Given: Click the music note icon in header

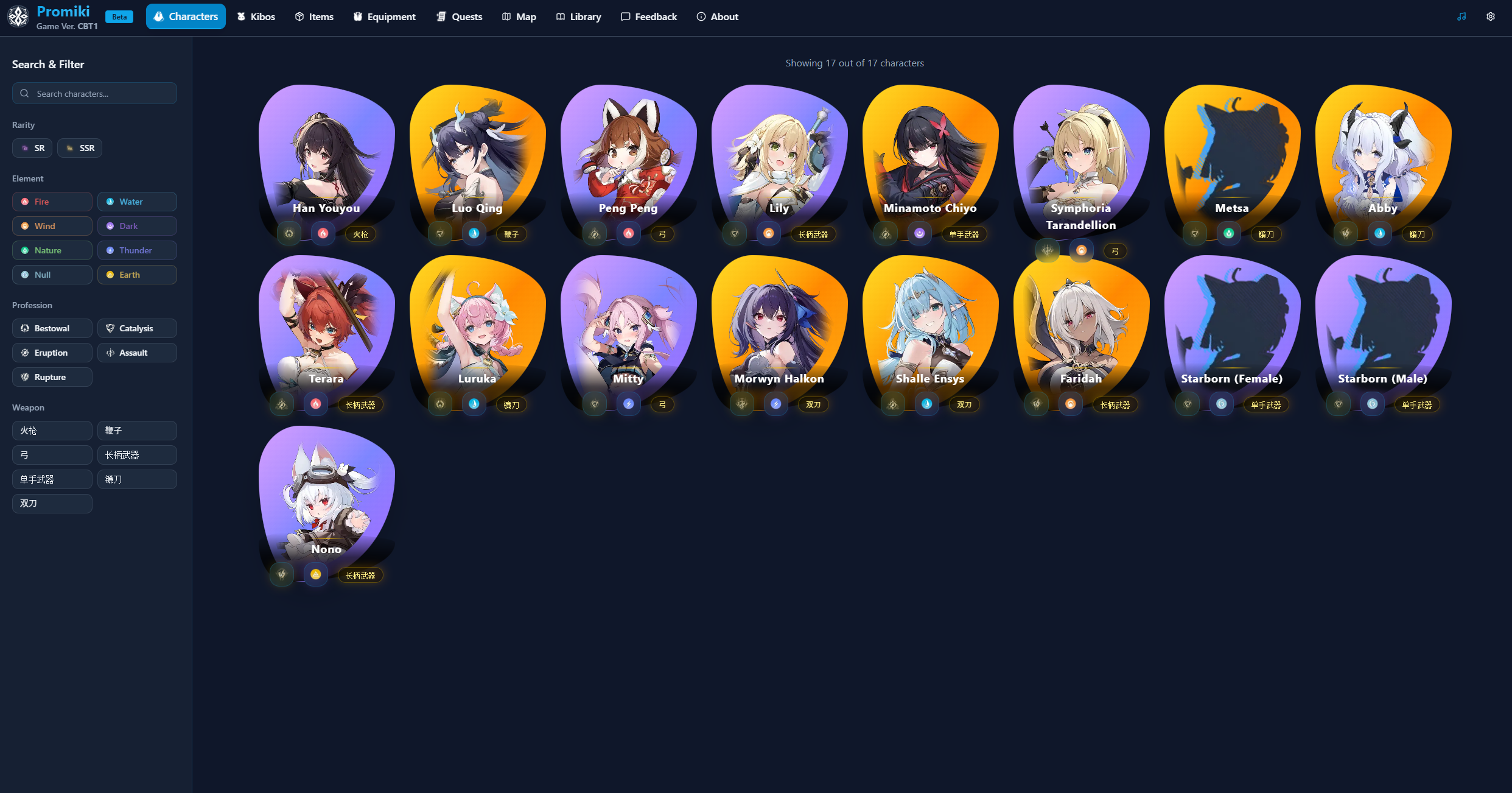Looking at the screenshot, I should [1461, 16].
